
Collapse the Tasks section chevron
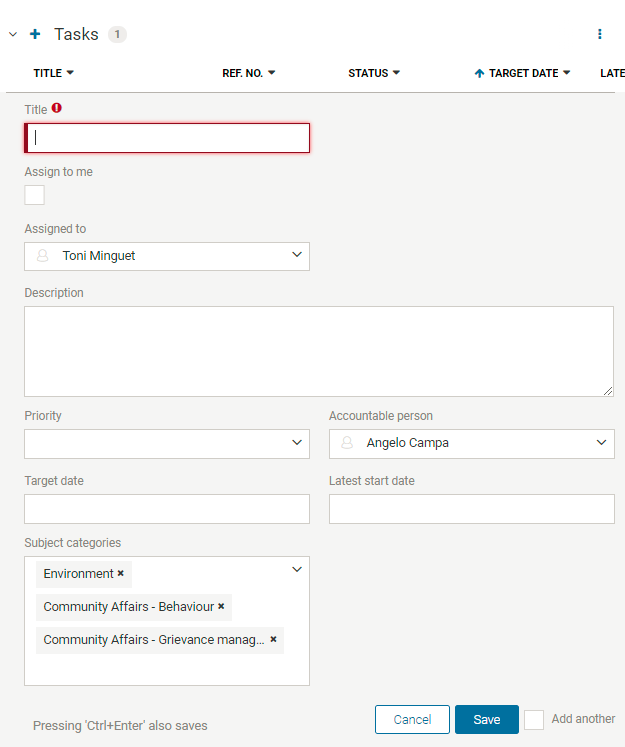(13, 34)
